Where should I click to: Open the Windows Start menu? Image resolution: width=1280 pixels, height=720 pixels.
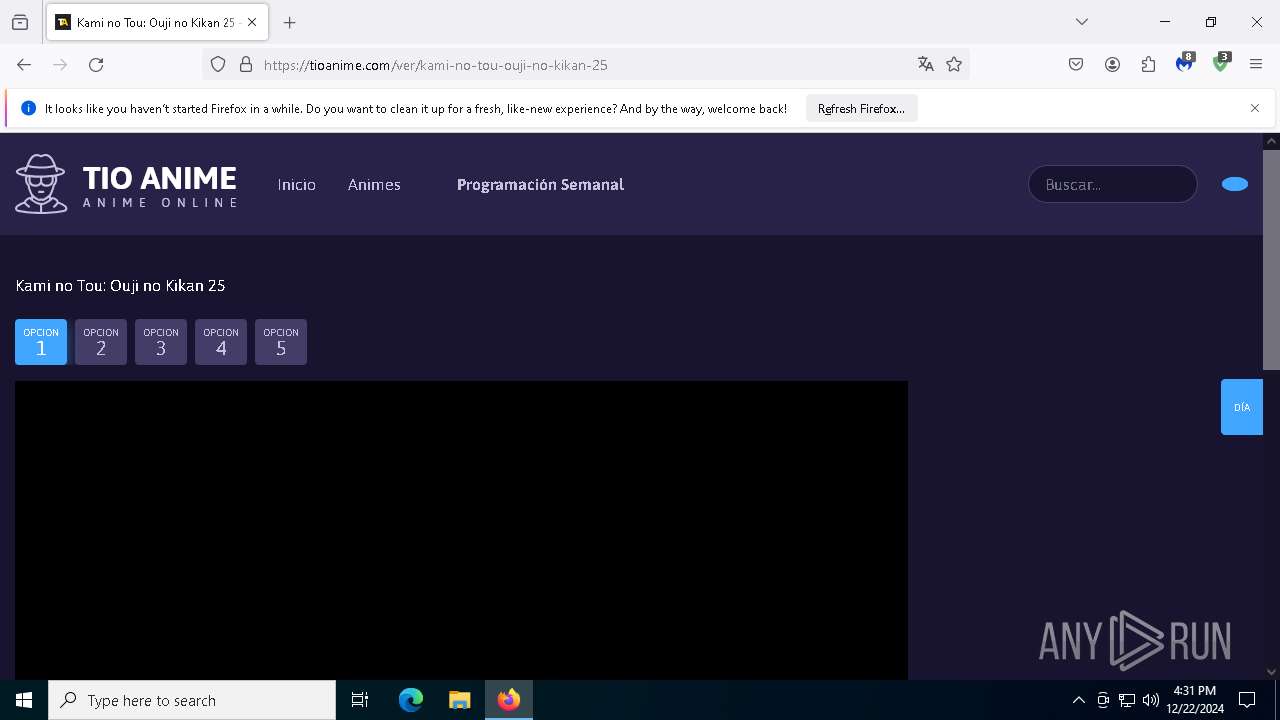24,700
